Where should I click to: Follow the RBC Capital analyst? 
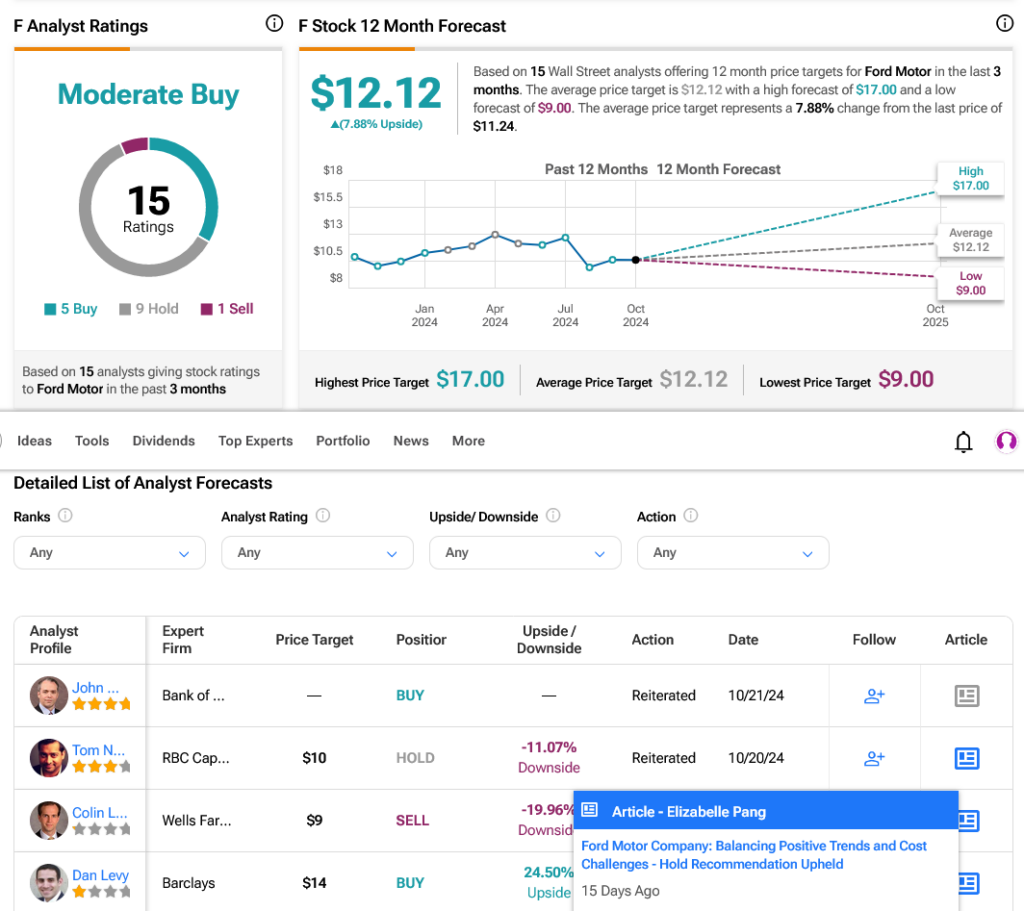click(874, 758)
